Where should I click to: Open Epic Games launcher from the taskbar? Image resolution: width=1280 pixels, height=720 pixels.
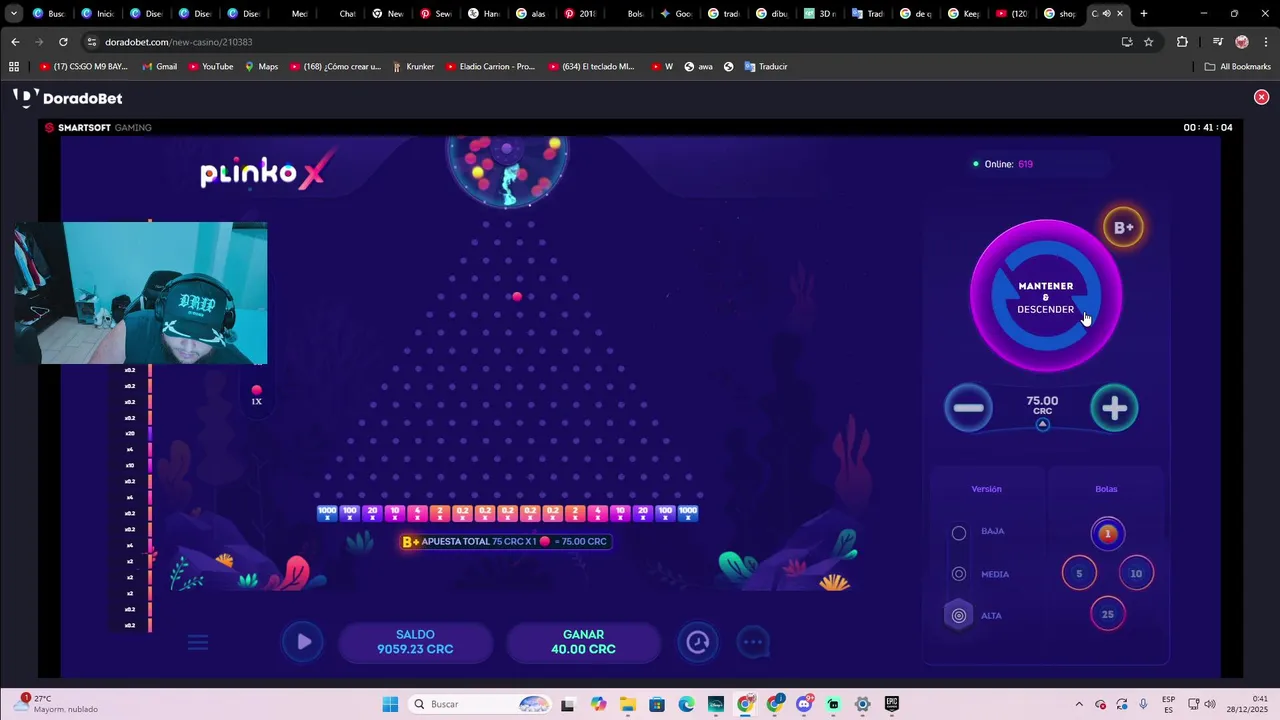[891, 704]
